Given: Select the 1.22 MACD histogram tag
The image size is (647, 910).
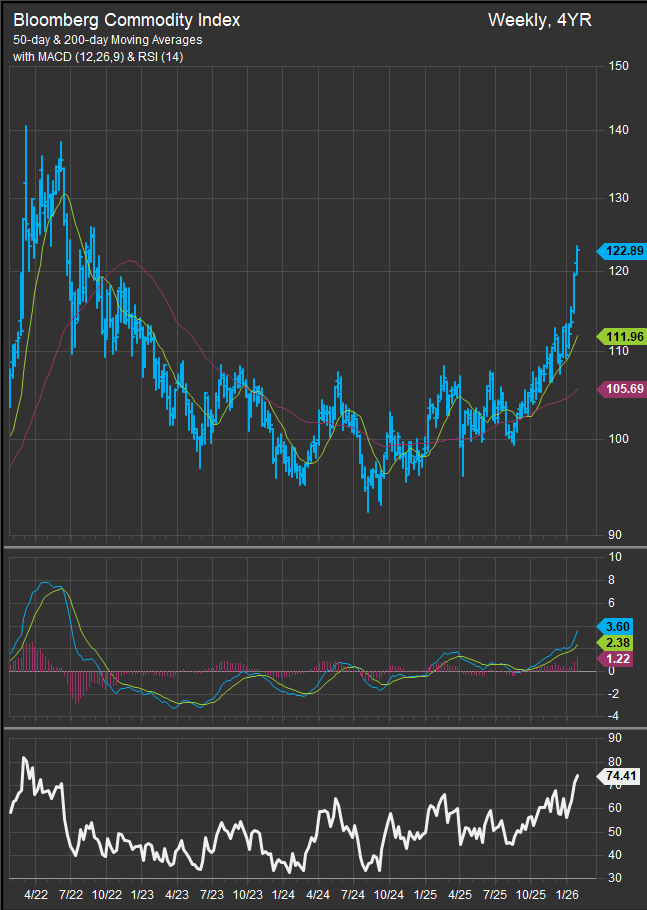Looking at the screenshot, I should (x=615, y=659).
